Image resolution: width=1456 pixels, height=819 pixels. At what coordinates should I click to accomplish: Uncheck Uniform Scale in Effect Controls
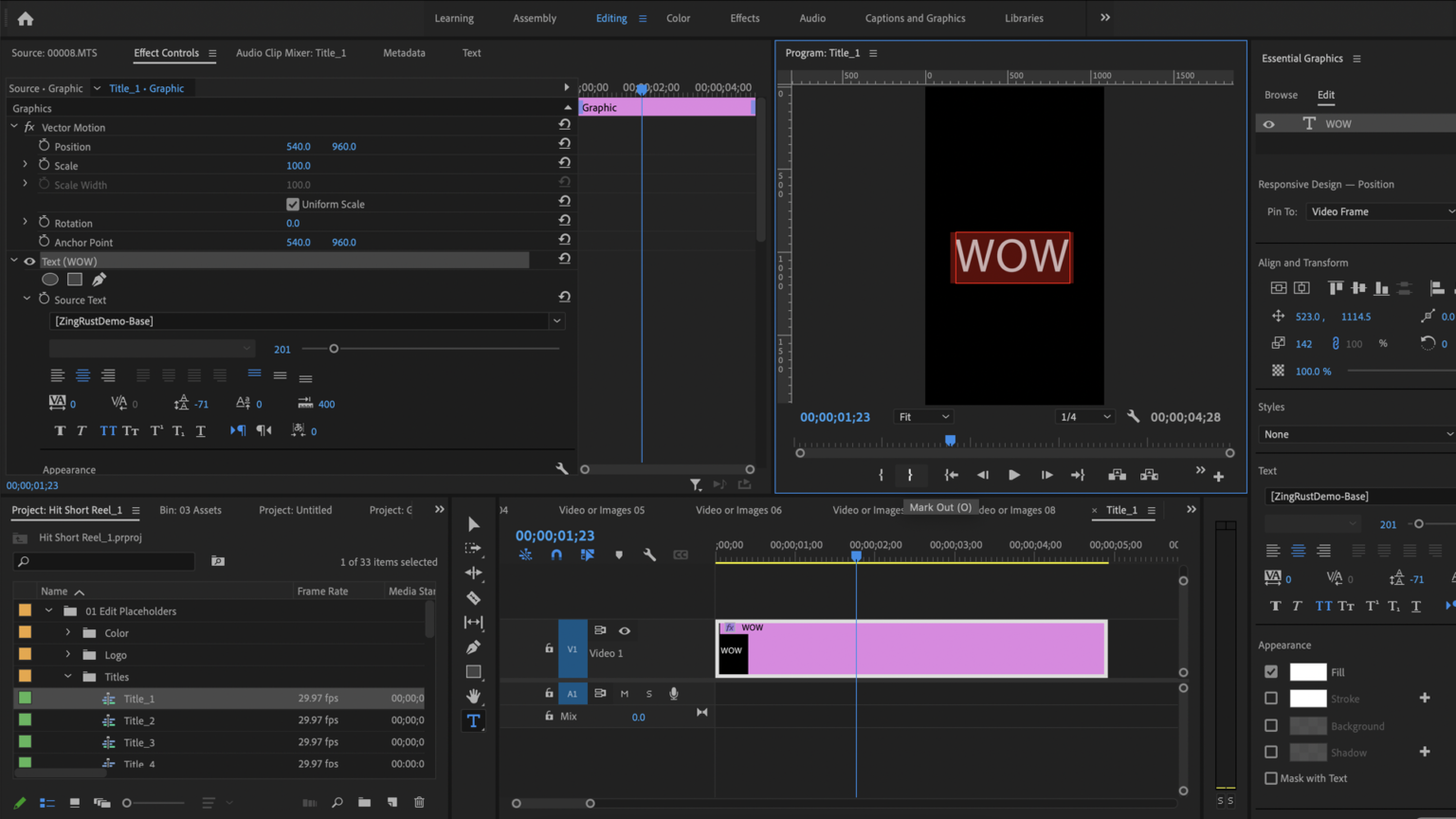pos(293,204)
